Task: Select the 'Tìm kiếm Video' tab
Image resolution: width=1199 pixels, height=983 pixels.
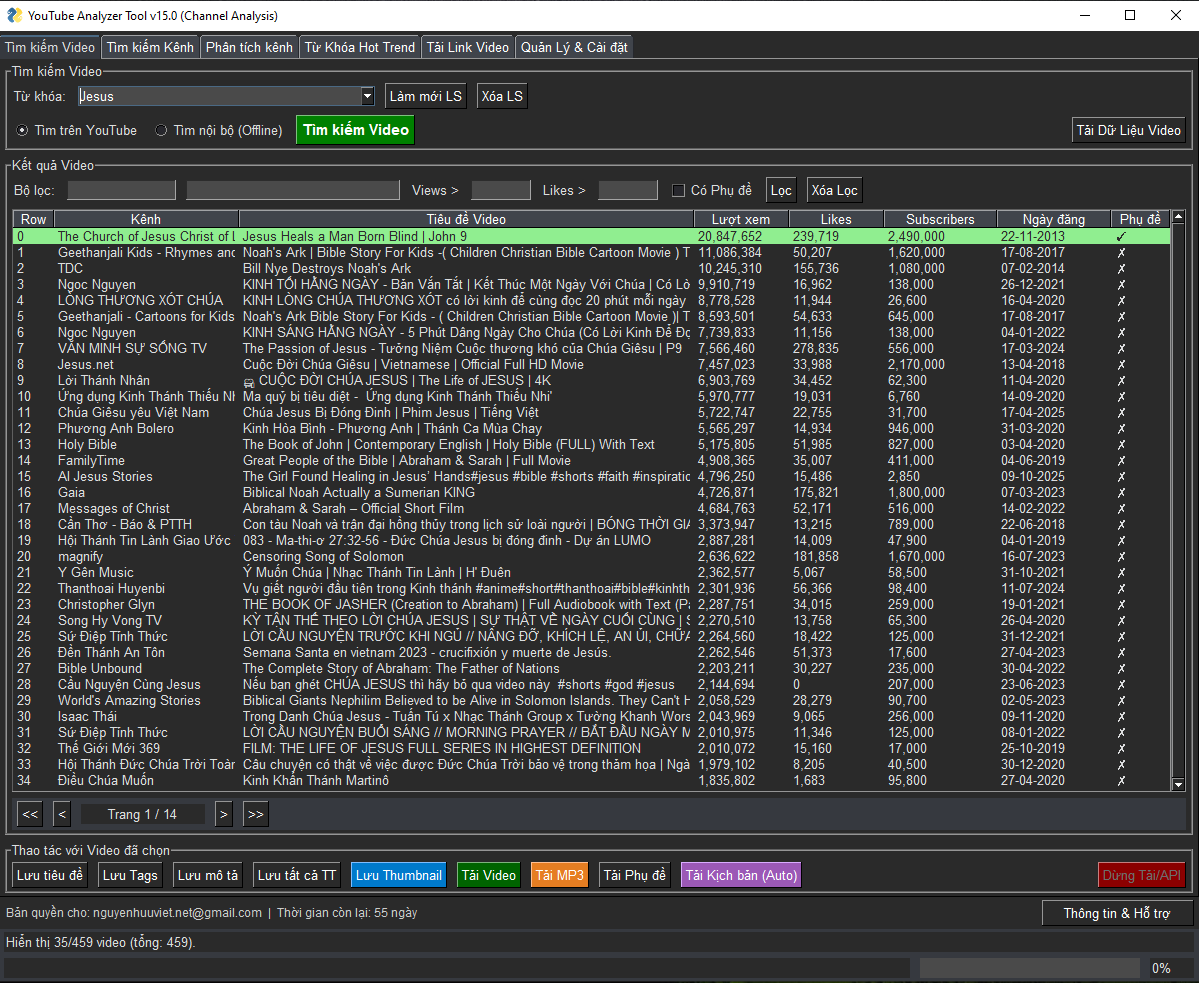Action: (x=50, y=47)
